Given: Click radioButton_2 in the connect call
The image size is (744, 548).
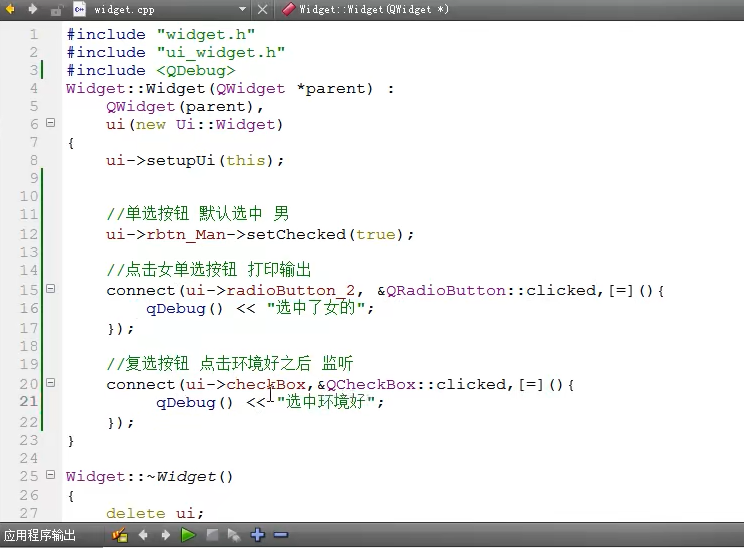Looking at the screenshot, I should coord(290,291).
